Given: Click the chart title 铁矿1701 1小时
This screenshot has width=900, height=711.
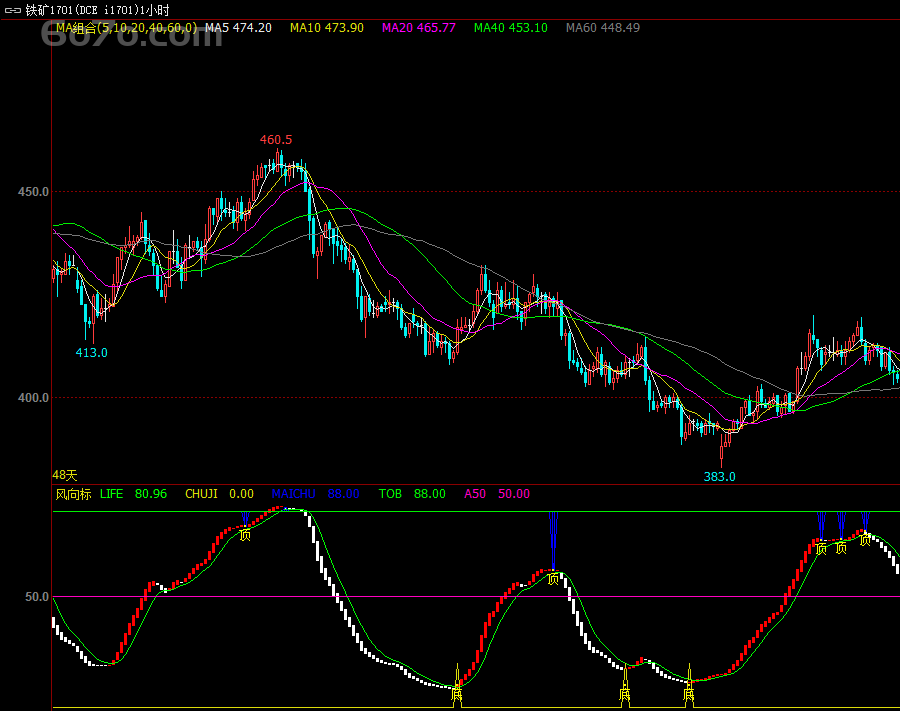Looking at the screenshot, I should tap(82, 10).
